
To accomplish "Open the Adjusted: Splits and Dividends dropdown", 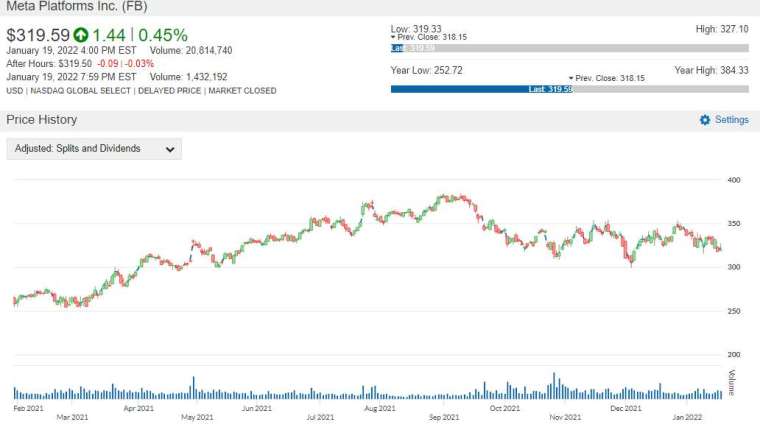I will tap(94, 149).
